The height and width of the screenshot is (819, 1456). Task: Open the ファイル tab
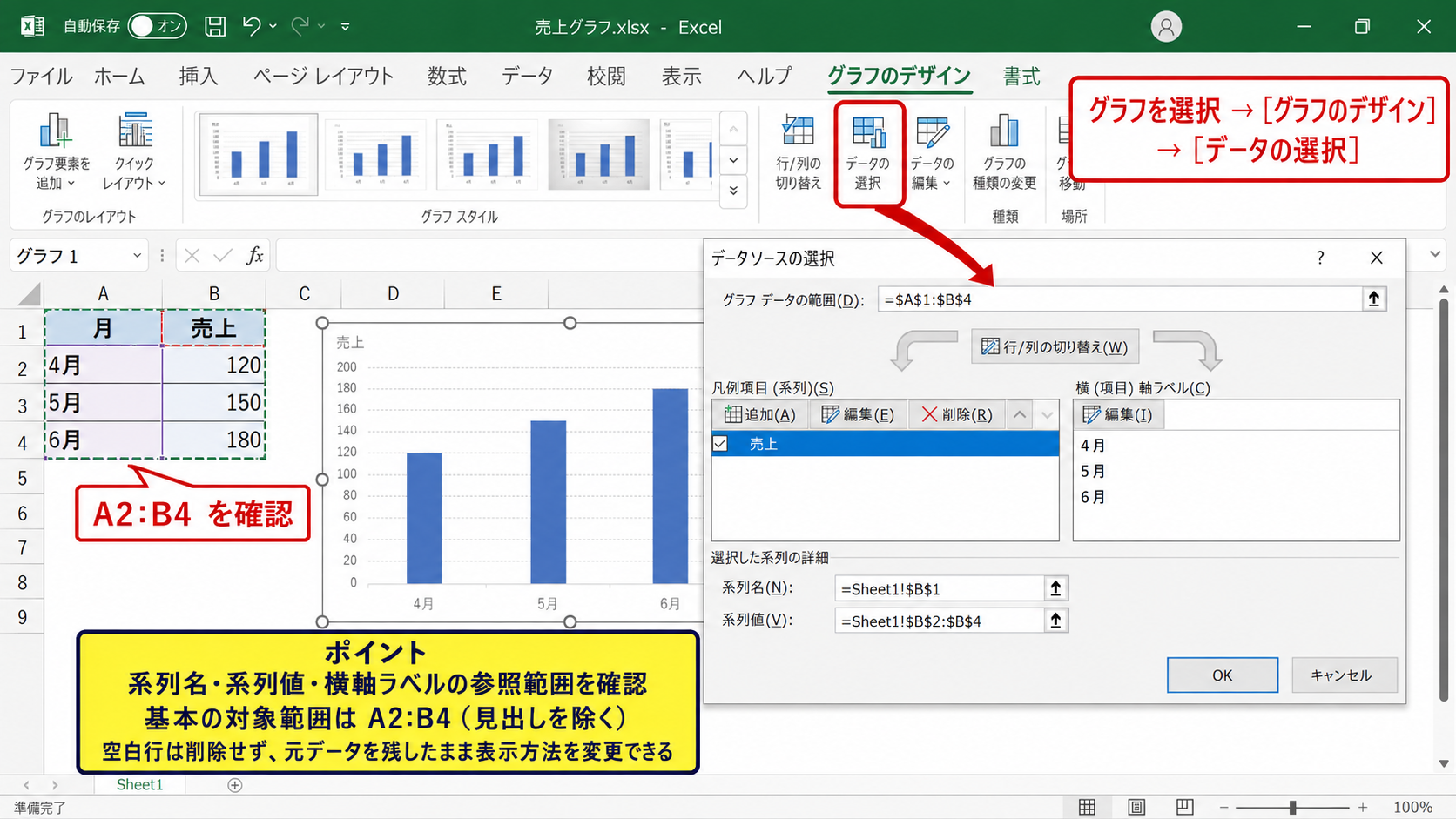tap(41, 77)
